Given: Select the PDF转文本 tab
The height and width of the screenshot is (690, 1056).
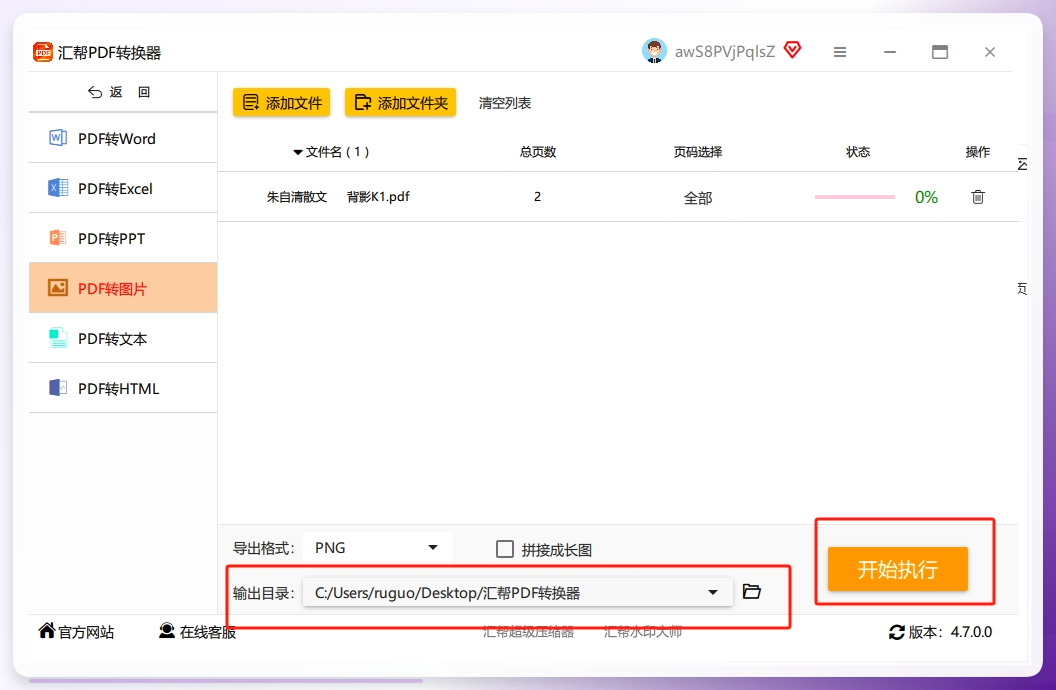Looking at the screenshot, I should click(x=123, y=338).
